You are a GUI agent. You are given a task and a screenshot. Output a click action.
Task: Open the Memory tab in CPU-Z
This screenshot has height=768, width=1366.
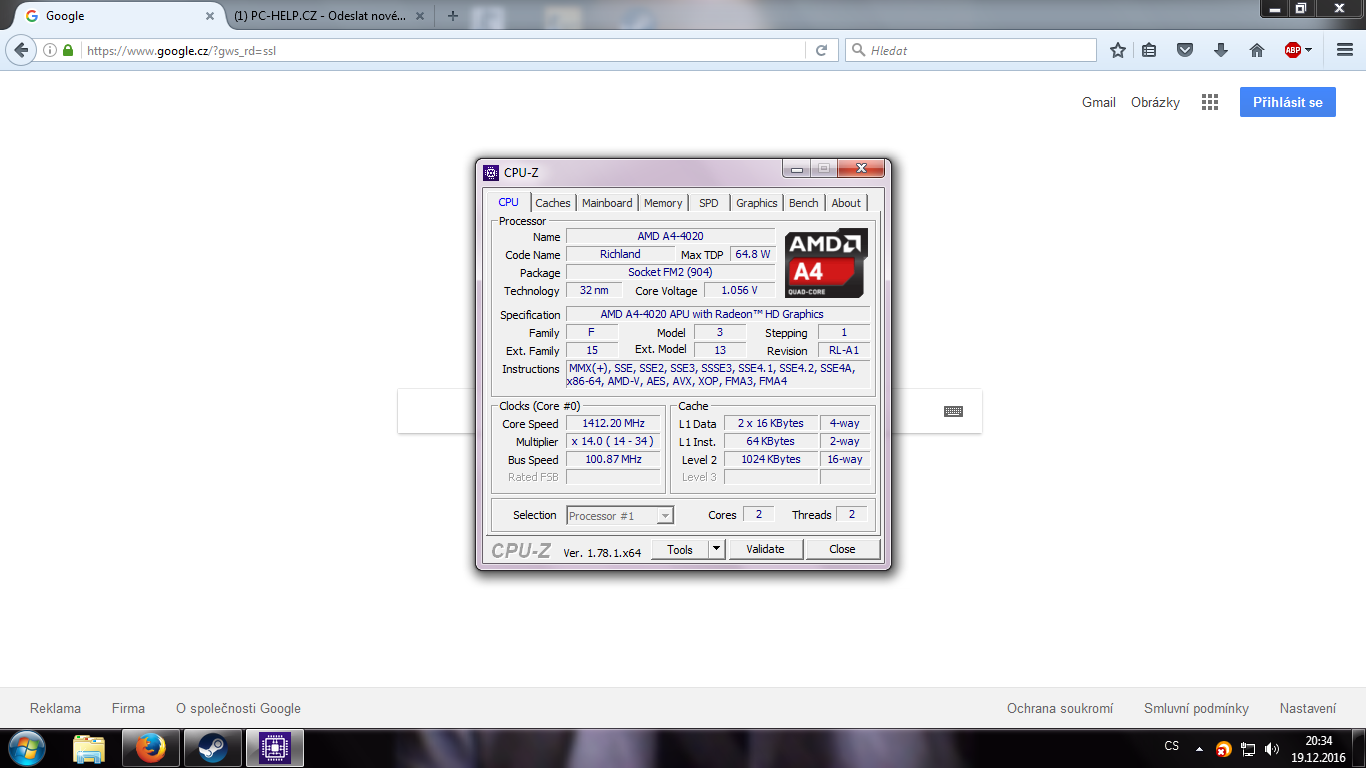(x=663, y=203)
